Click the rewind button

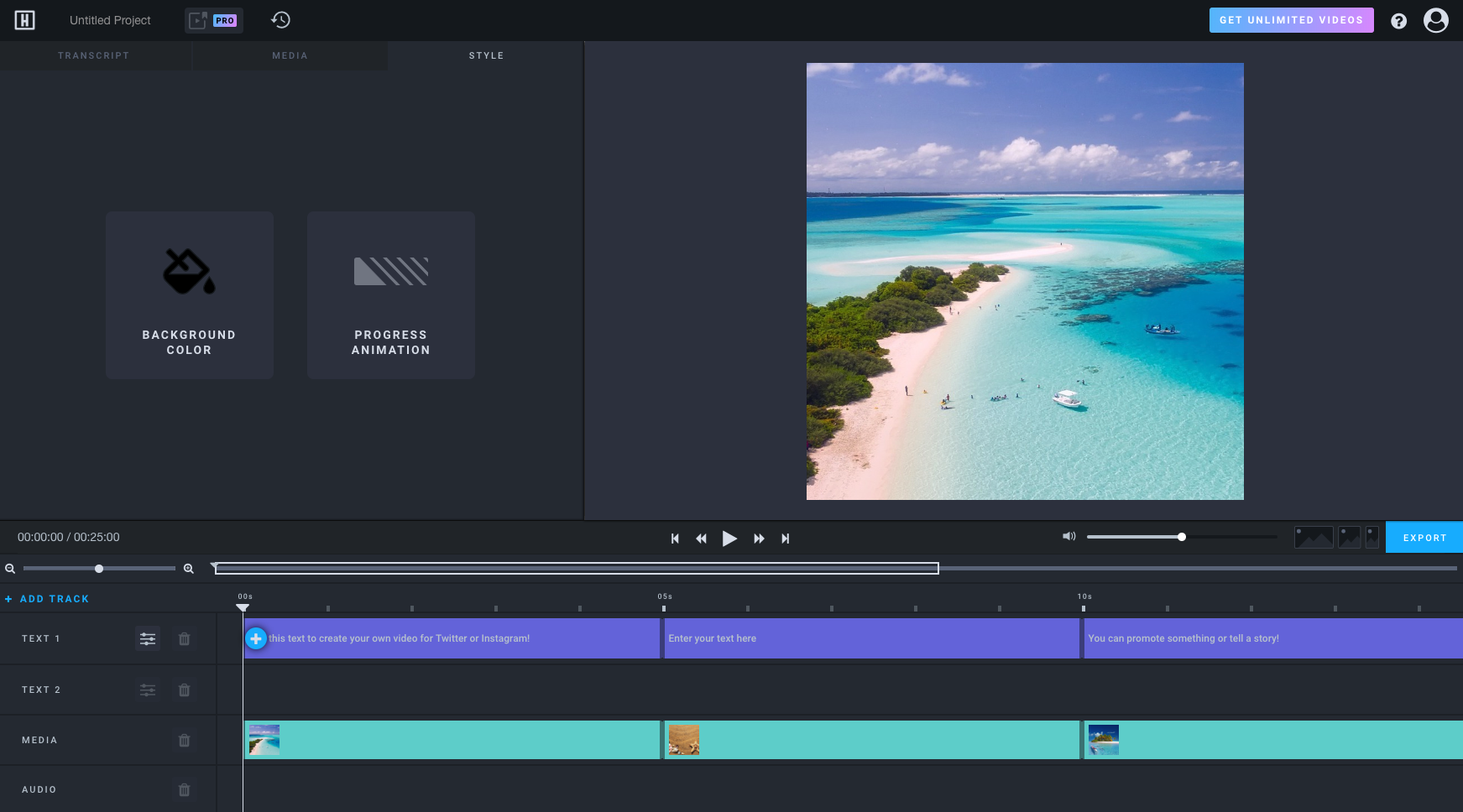(x=701, y=539)
